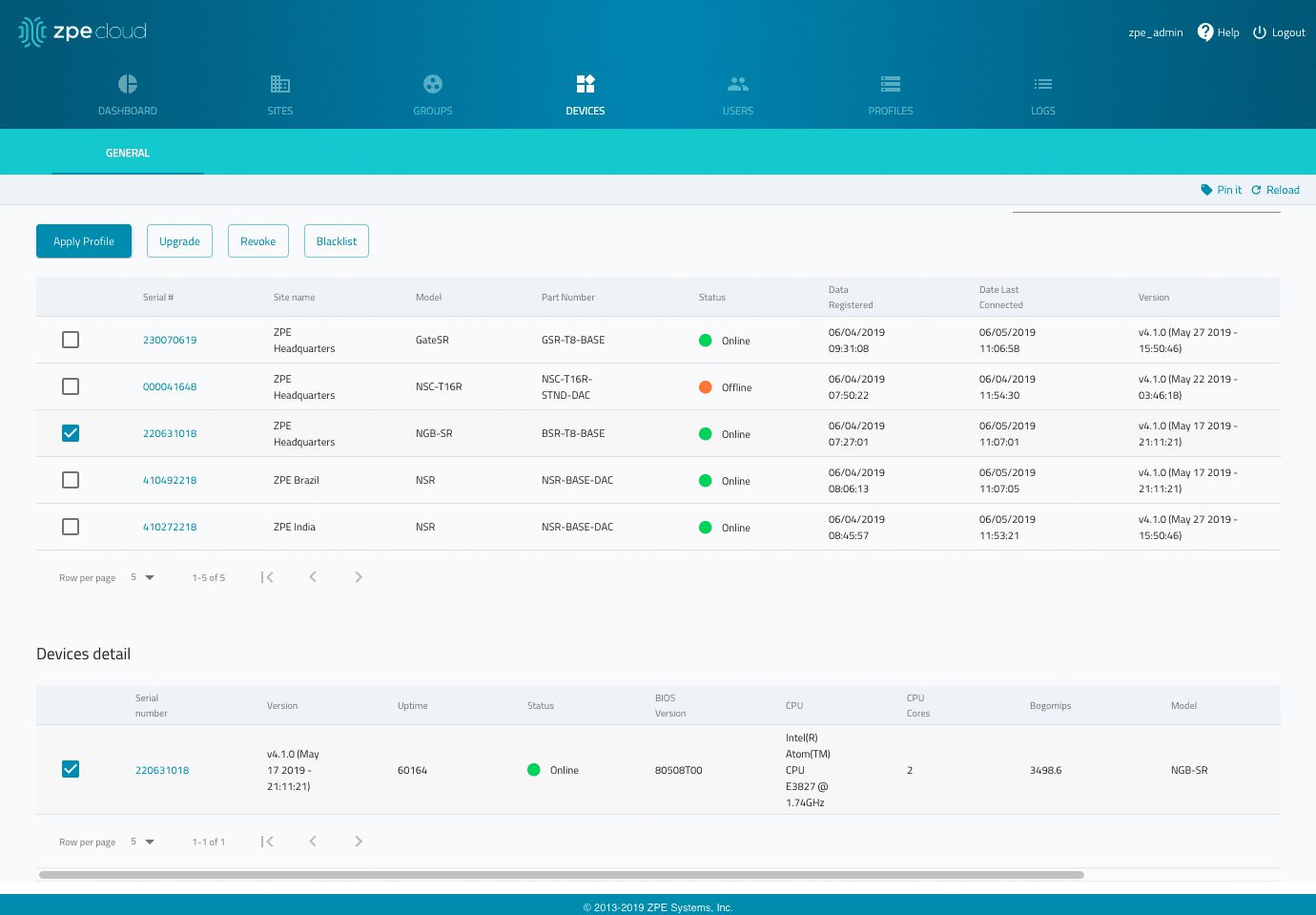The height and width of the screenshot is (915, 1316).
Task: Open the Dashboard pie chart icon
Action: pyautogui.click(x=128, y=84)
